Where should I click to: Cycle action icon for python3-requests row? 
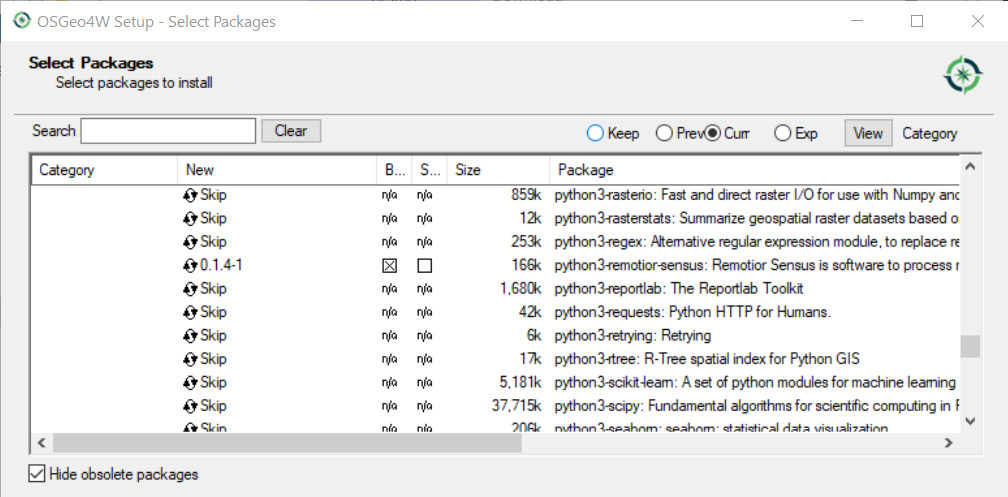190,312
